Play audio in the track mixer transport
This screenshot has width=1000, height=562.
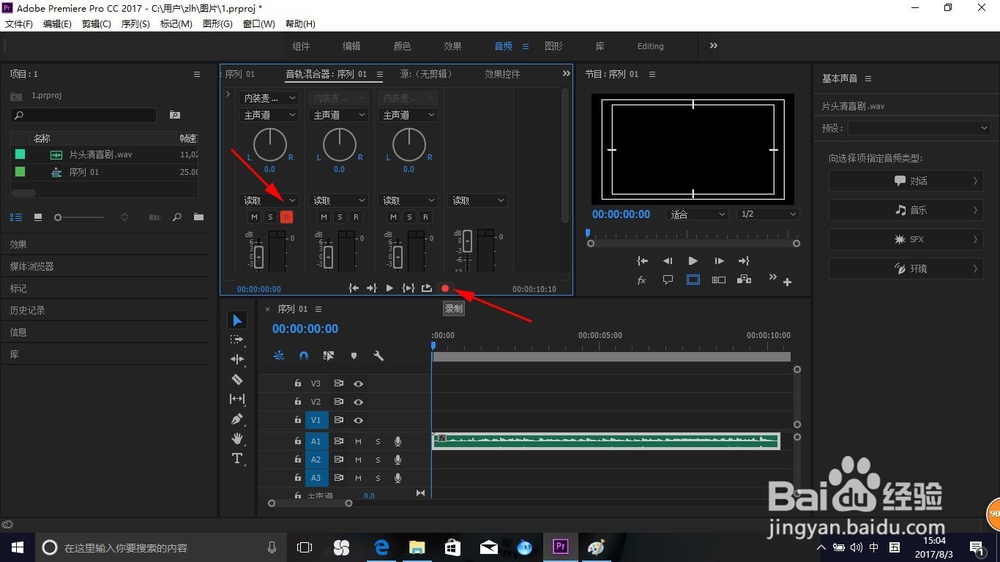[389, 288]
